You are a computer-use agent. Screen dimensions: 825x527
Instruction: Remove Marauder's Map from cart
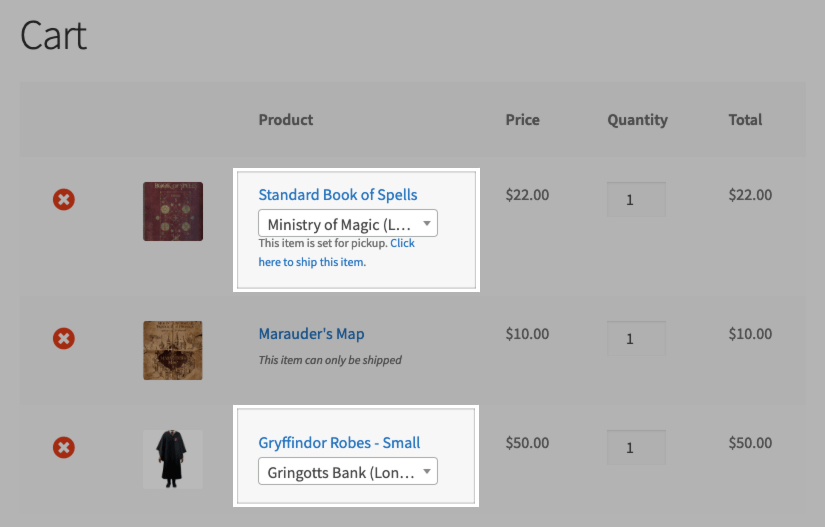point(63,339)
